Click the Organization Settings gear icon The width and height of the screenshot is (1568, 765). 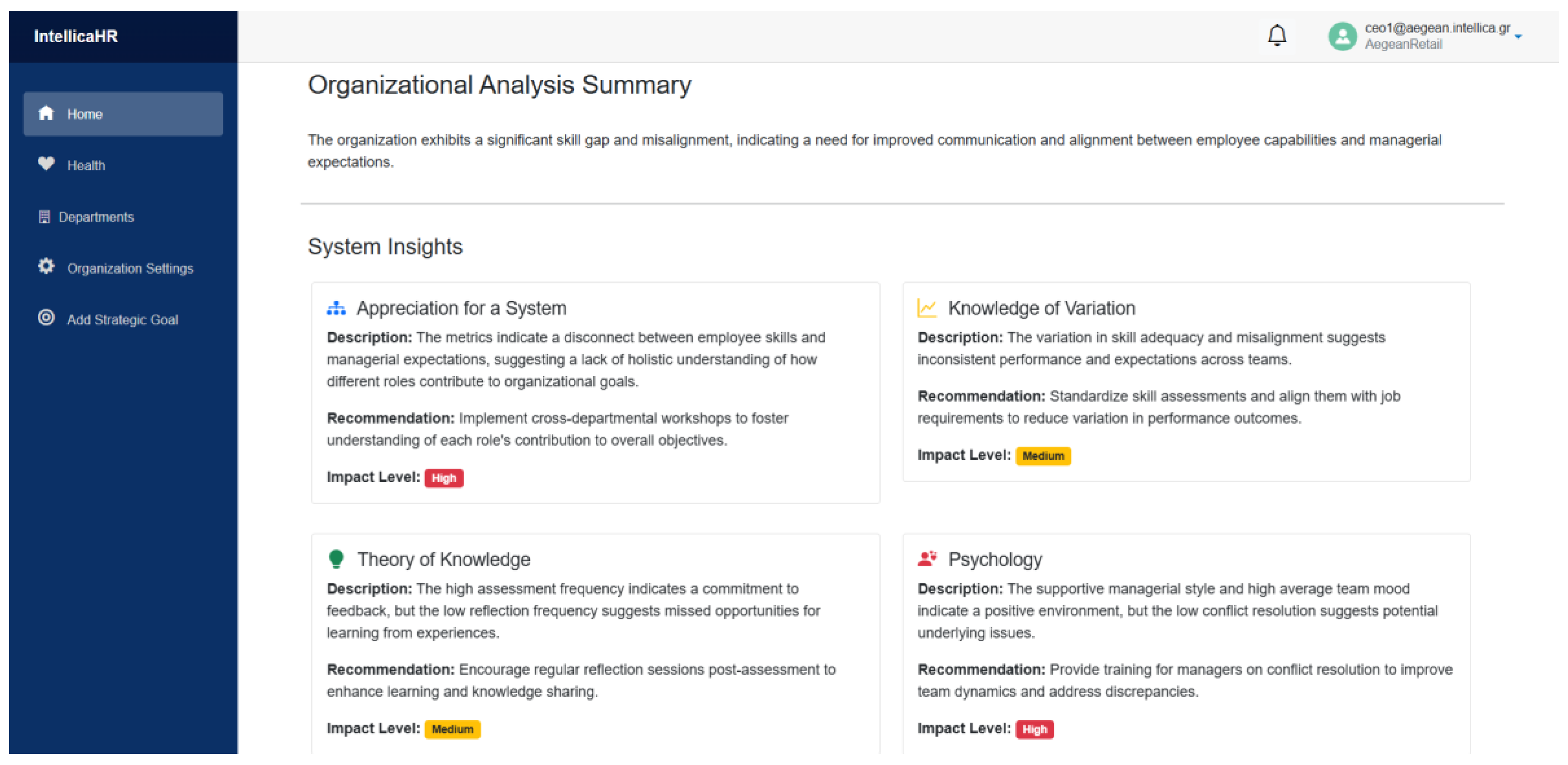[46, 266]
